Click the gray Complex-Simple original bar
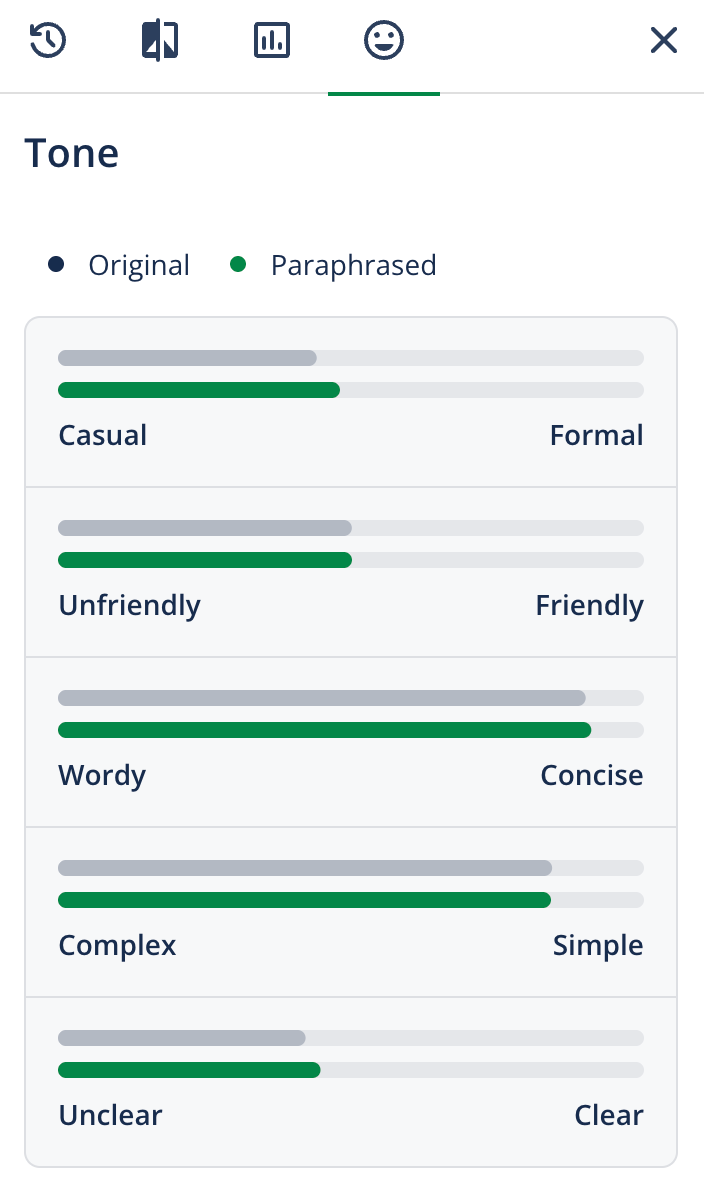The width and height of the screenshot is (704, 1196). [305, 868]
